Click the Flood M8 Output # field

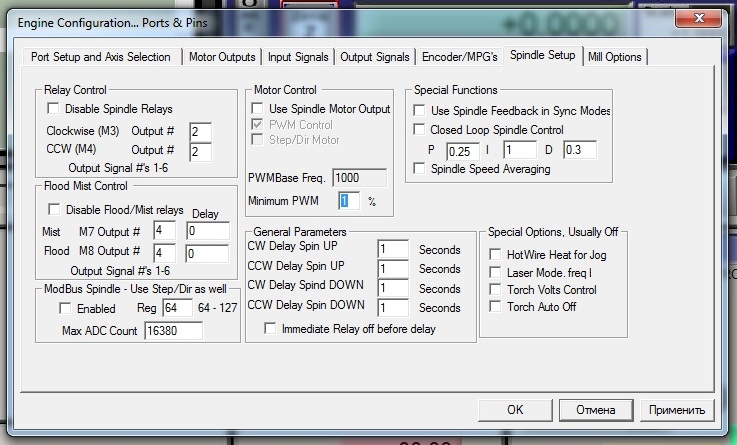click(x=165, y=253)
